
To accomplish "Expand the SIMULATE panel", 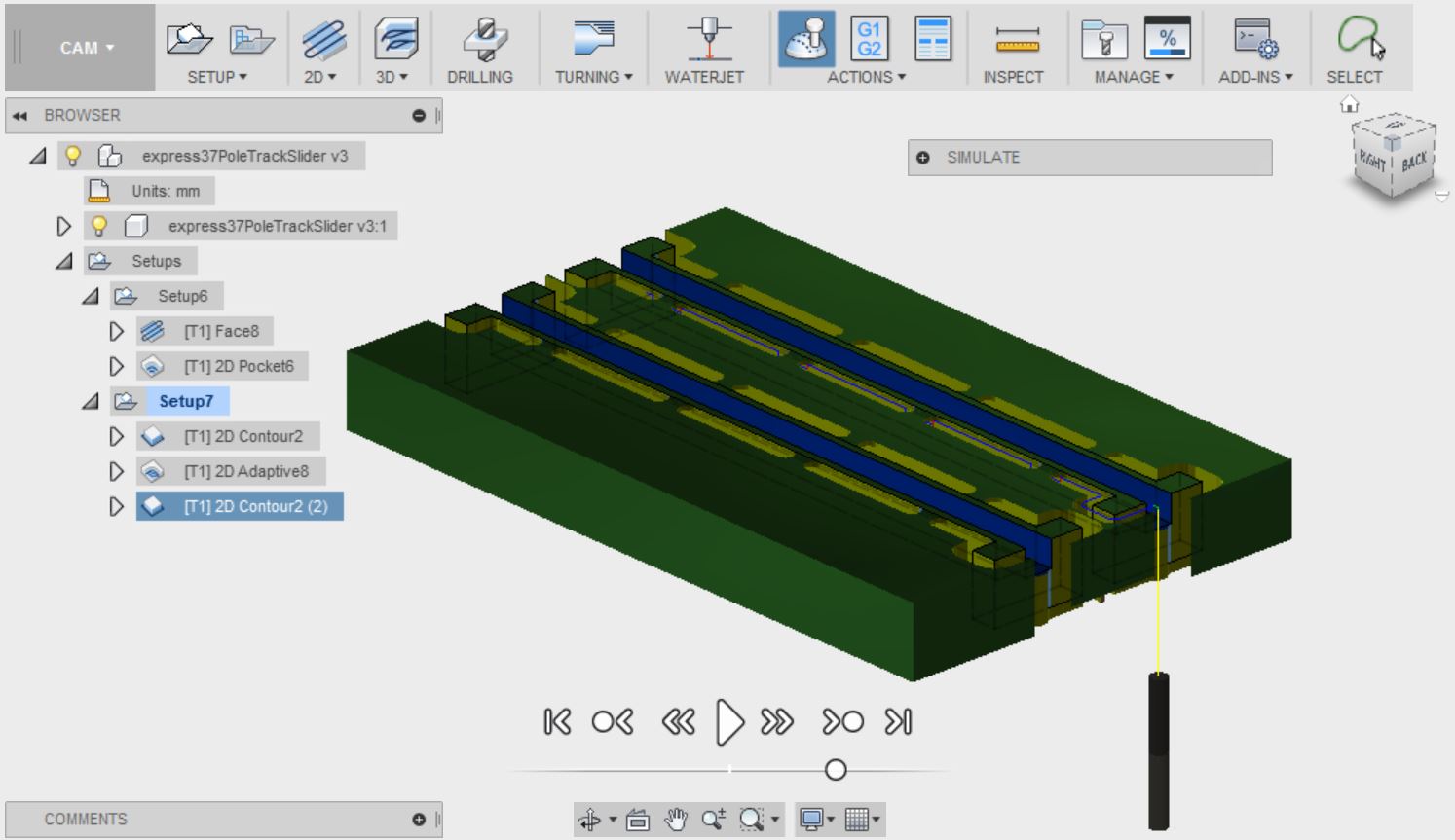I will [923, 158].
